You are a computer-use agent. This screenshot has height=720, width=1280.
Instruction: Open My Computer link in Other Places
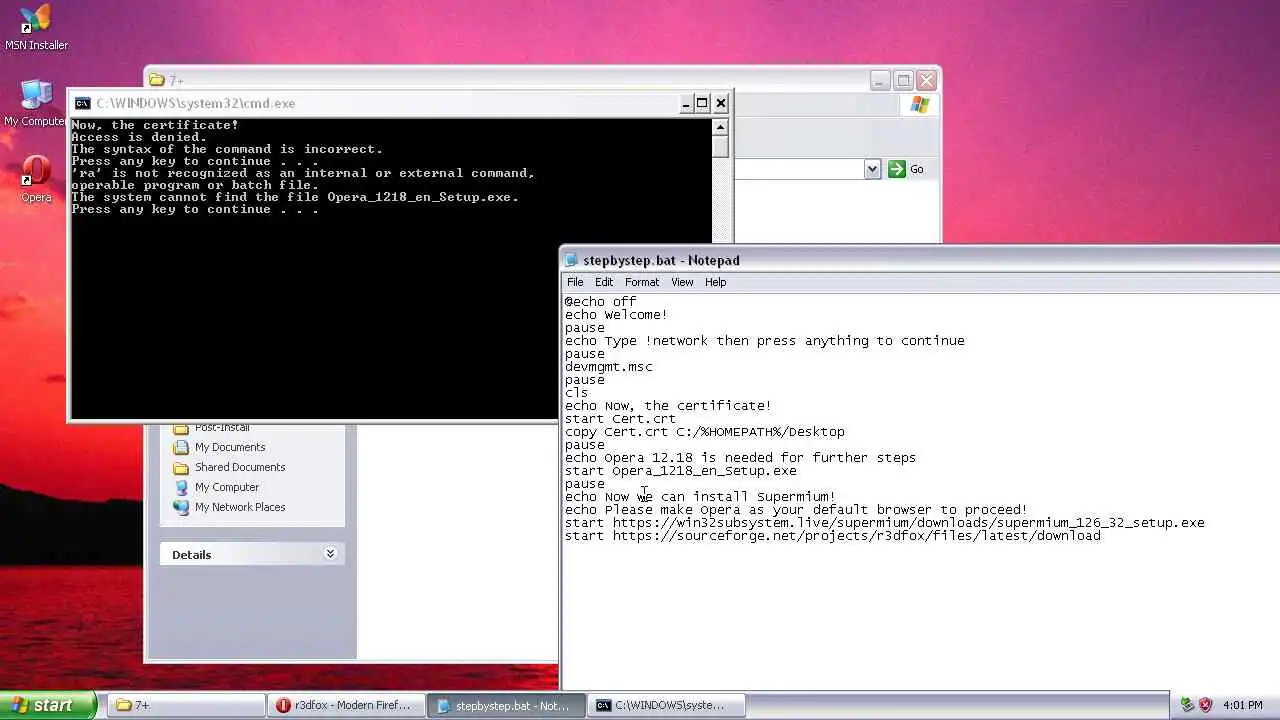[x=227, y=487]
